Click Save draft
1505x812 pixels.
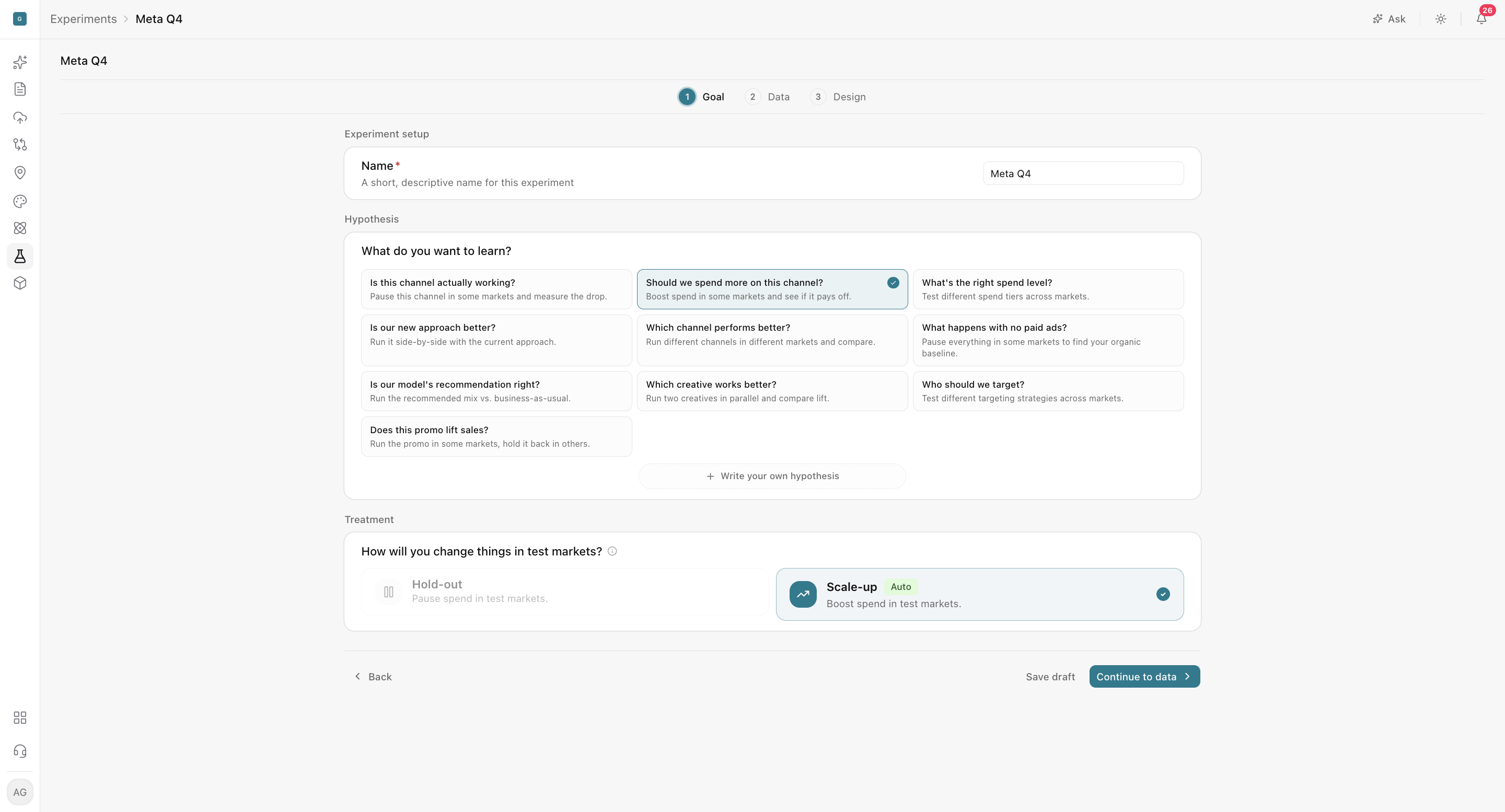[1050, 677]
